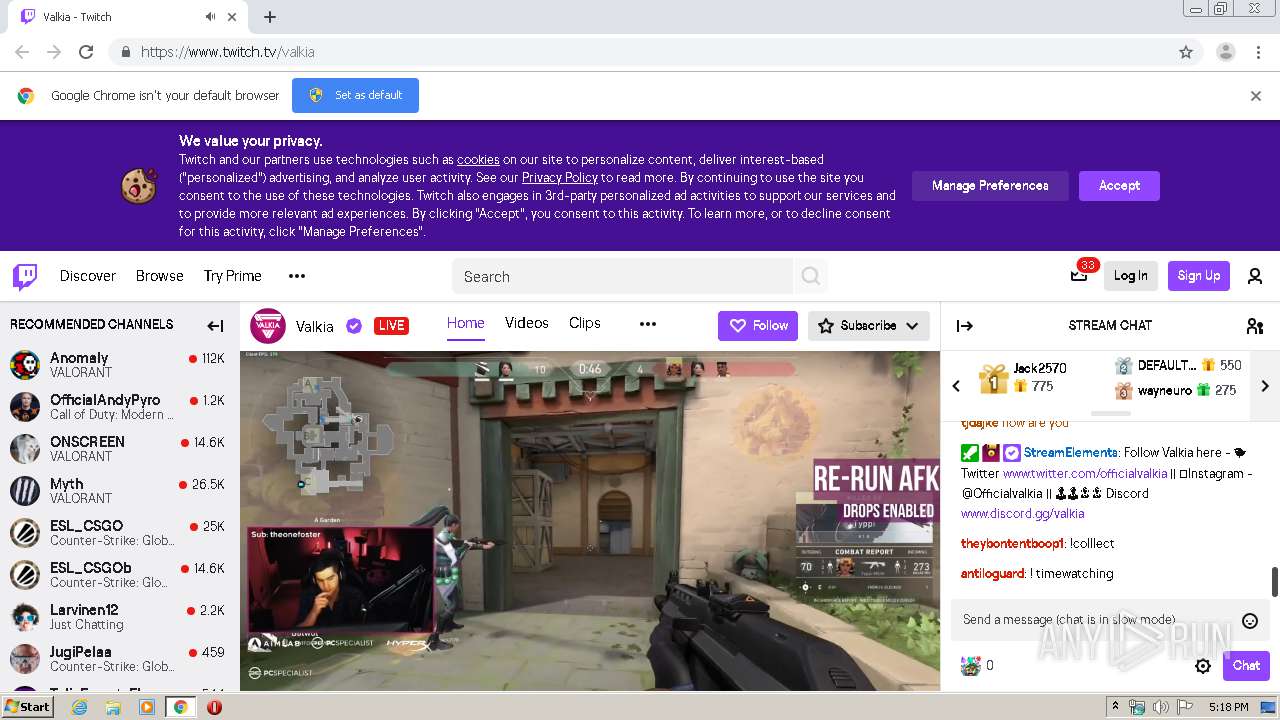
Task: Click antiloguard username in chat
Action: 993,574
